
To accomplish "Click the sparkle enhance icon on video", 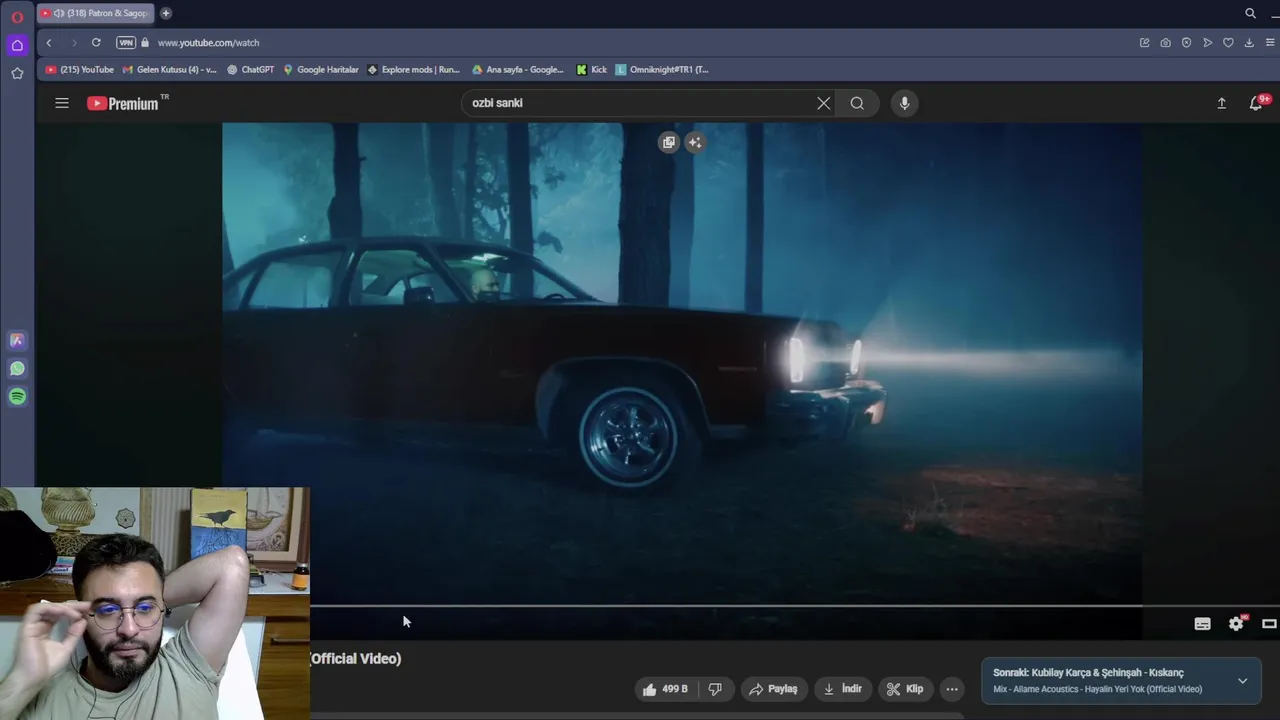I will coord(695,142).
